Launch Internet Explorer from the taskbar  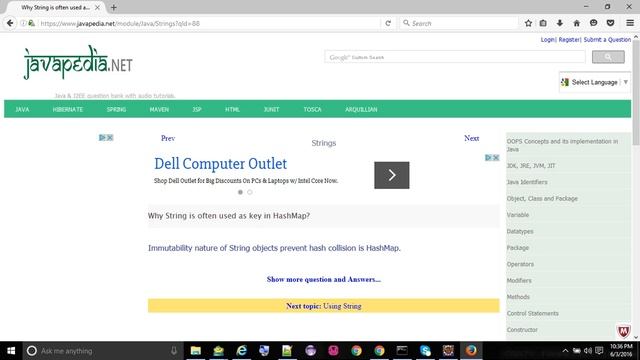[242, 351]
